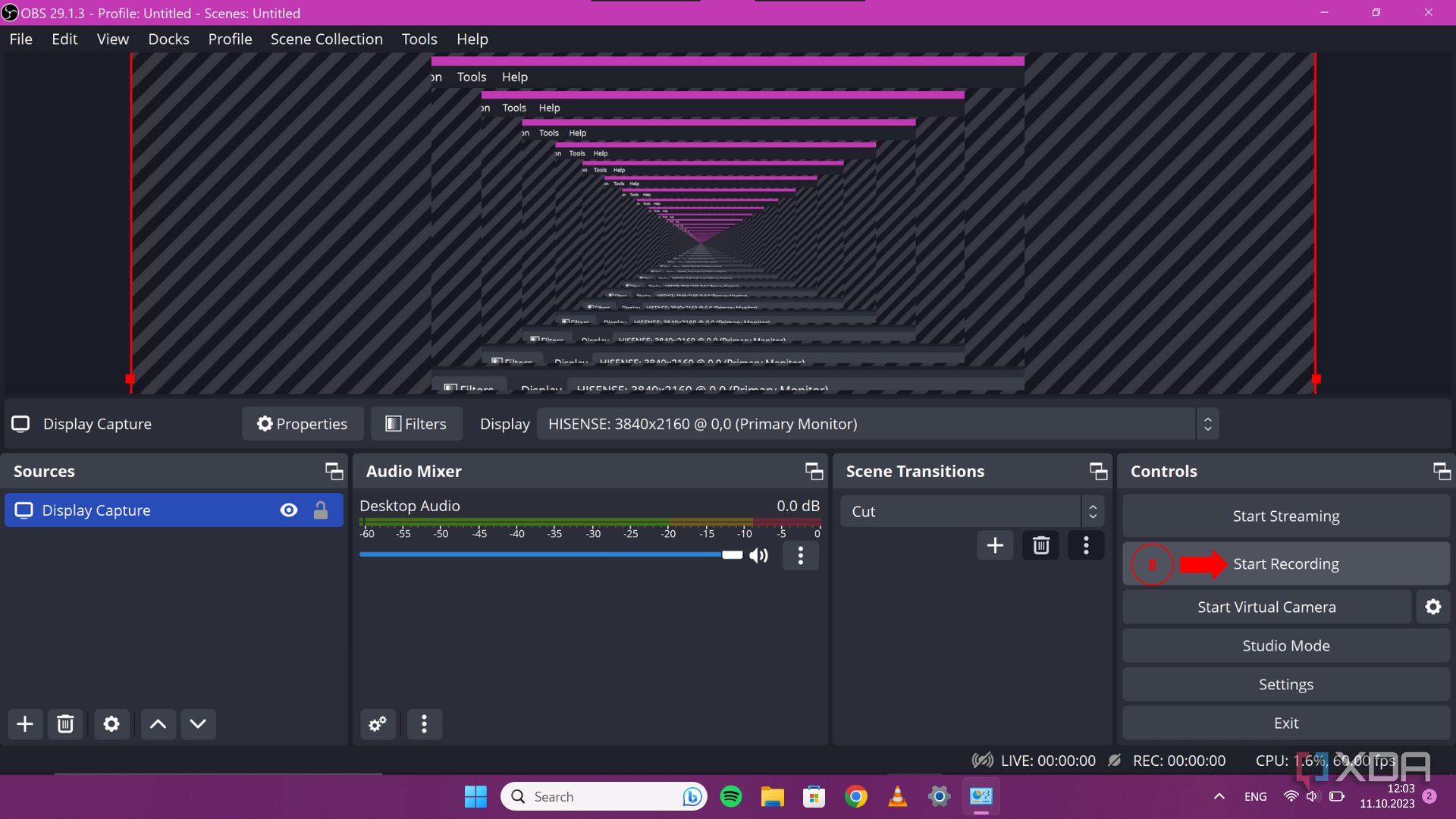
Task: Open Audio Mixer advanced properties gear
Action: (378, 724)
